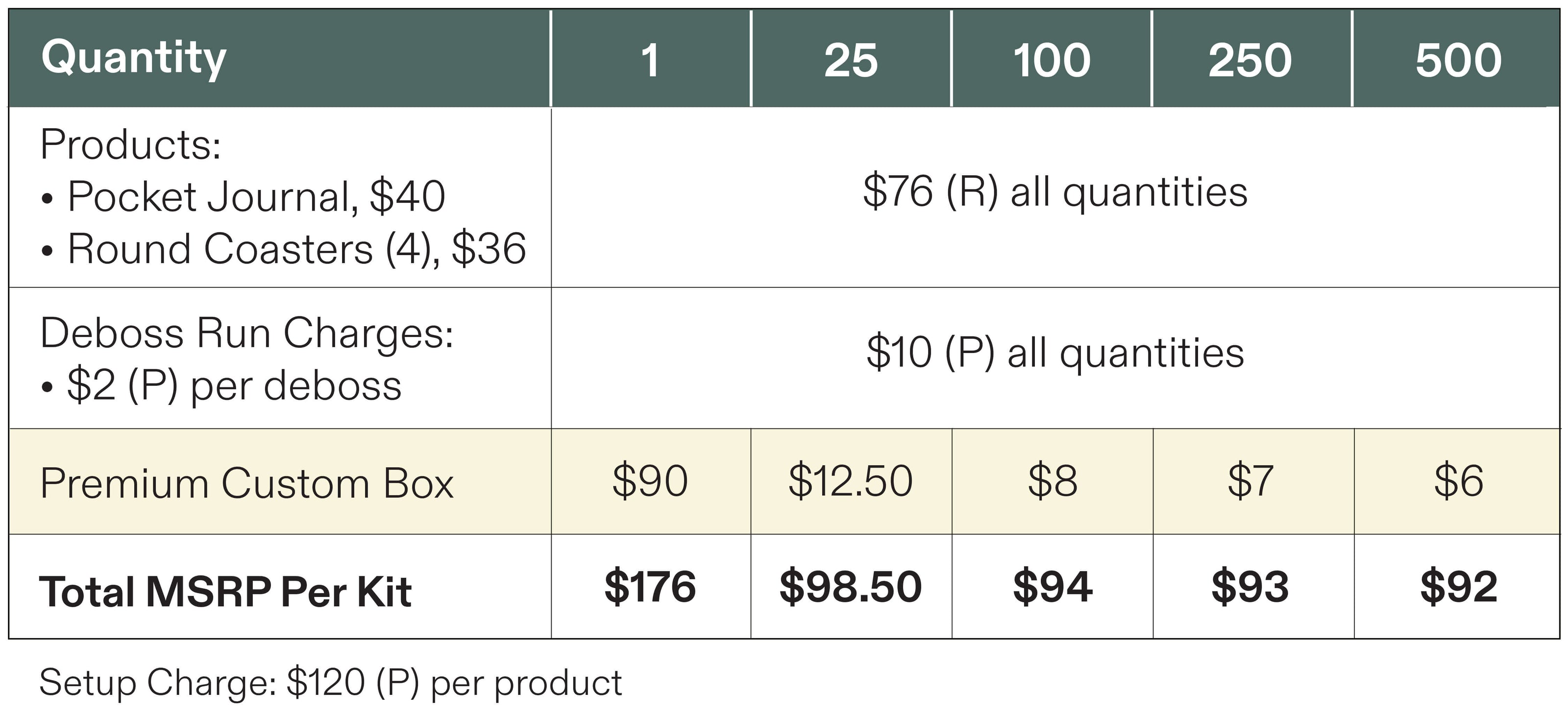Click the Premium Custom Box row label
The height and width of the screenshot is (713, 1568).
pyautogui.click(x=247, y=484)
